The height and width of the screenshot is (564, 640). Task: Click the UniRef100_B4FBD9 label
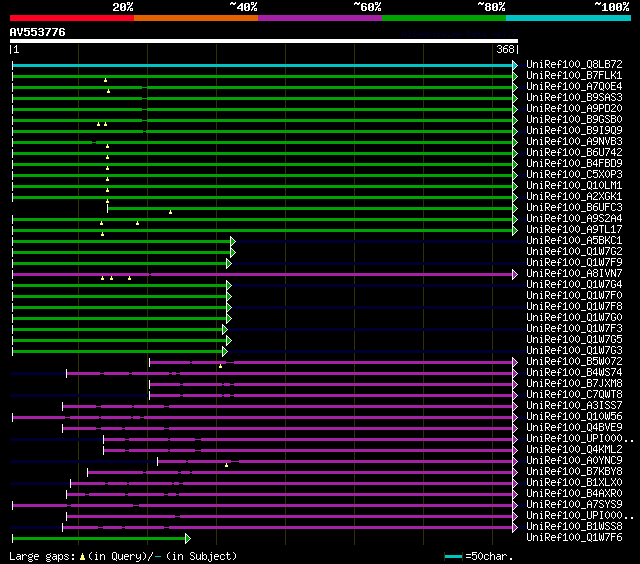point(574,164)
